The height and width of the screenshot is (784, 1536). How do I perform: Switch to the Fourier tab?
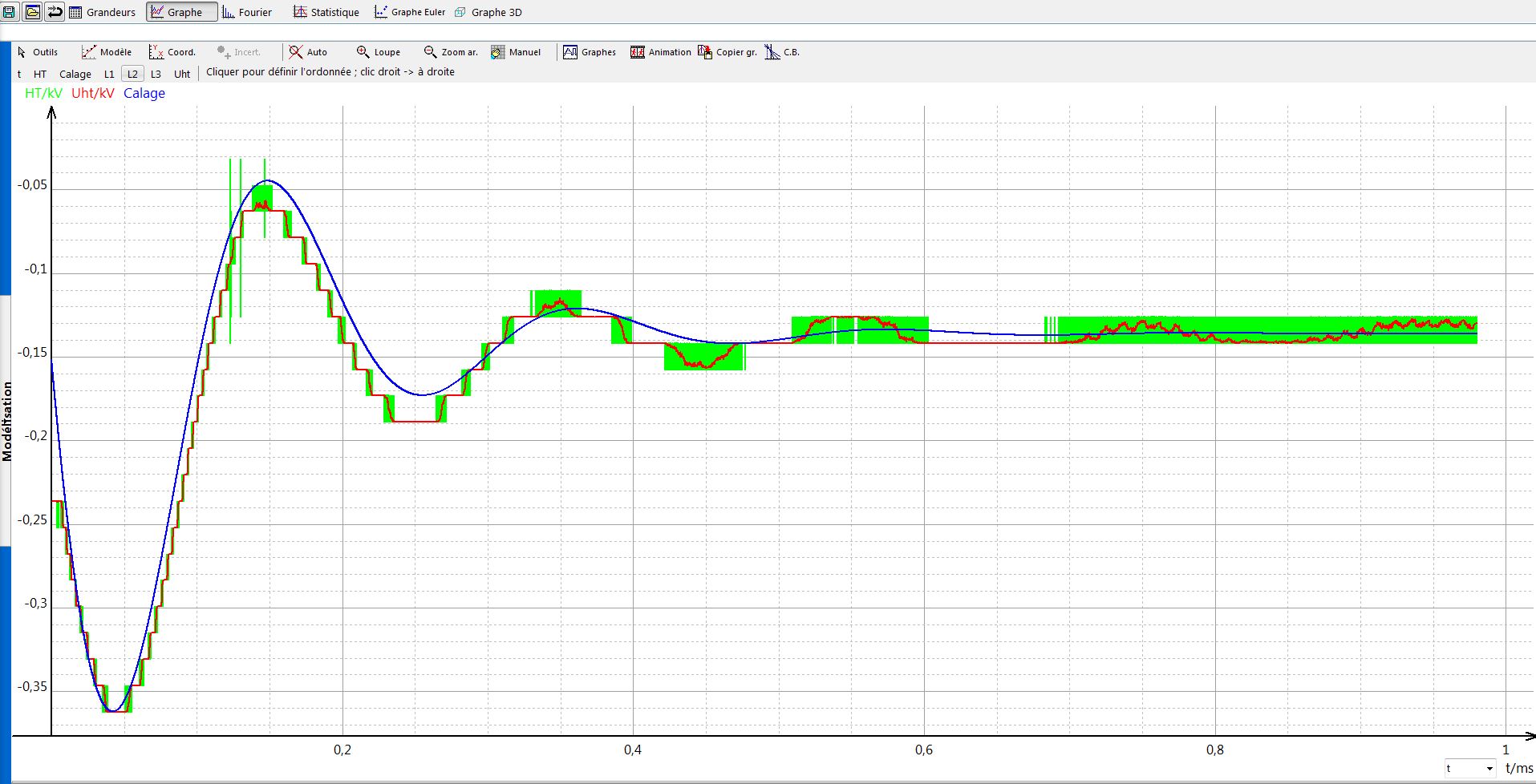point(247,12)
